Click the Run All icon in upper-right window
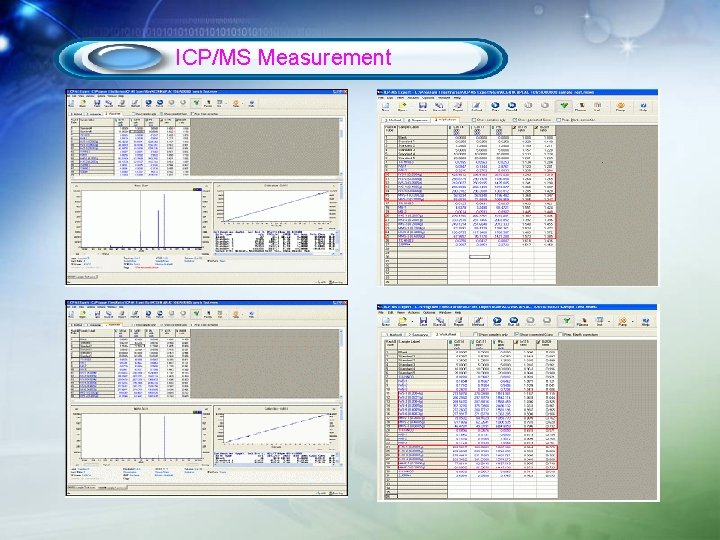The image size is (720, 540). tap(512, 107)
